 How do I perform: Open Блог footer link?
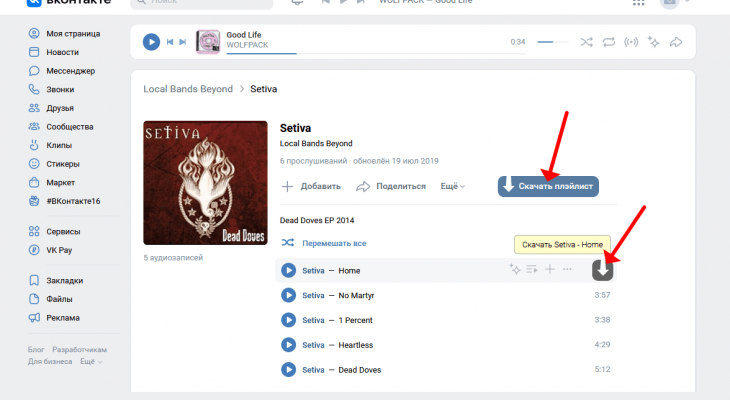[x=36, y=349]
